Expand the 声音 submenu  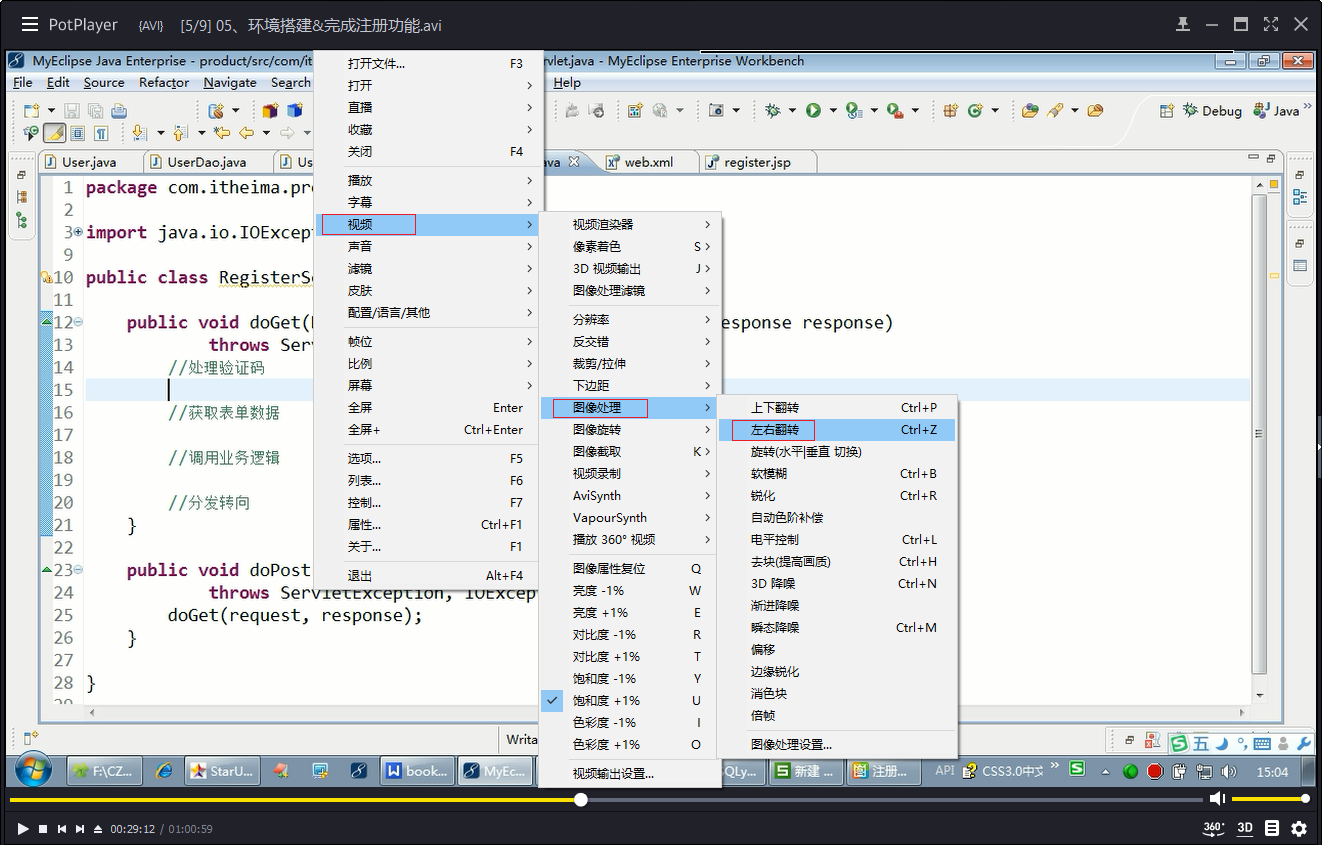coord(428,247)
